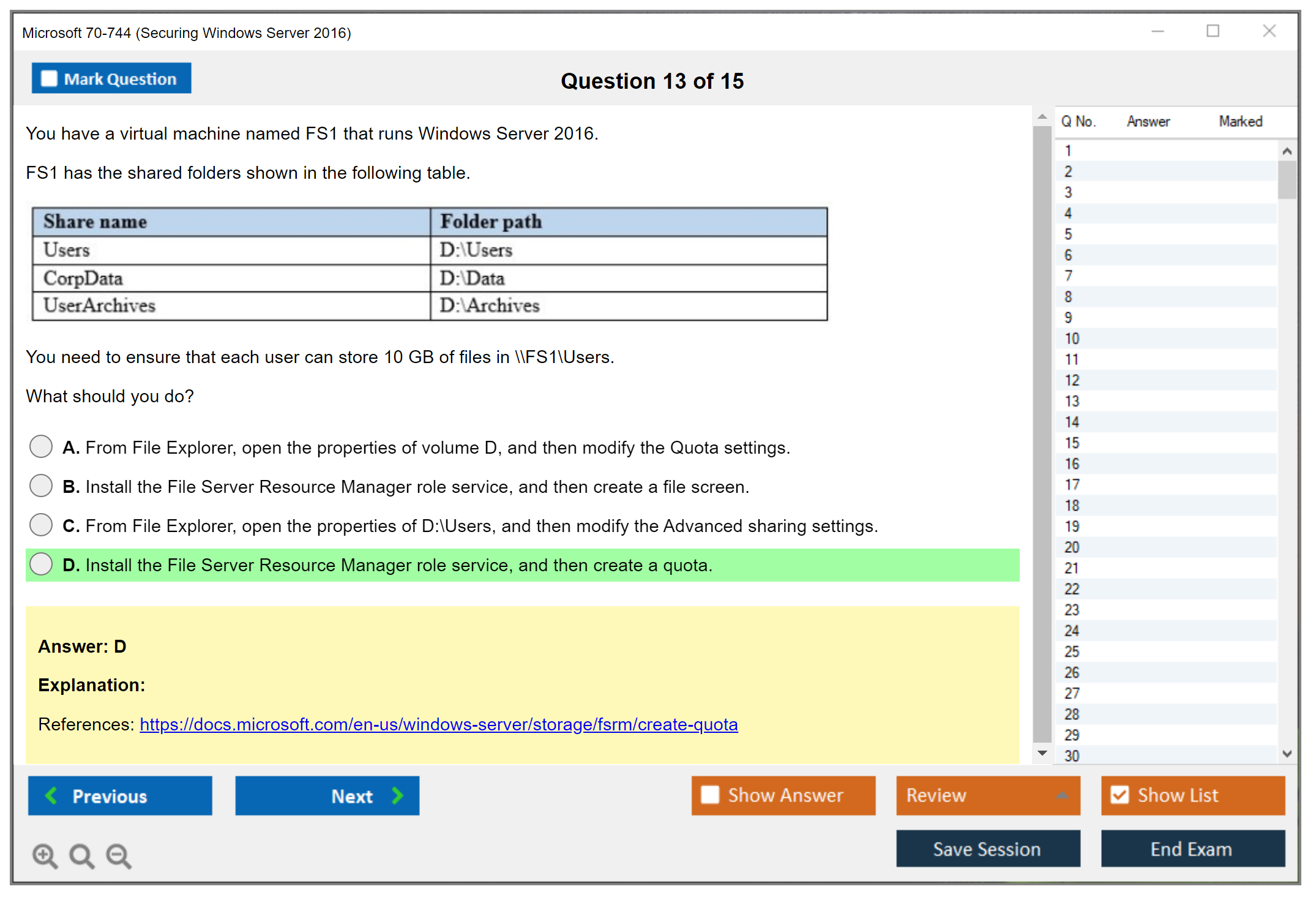Click the End Exam button

1192,849
